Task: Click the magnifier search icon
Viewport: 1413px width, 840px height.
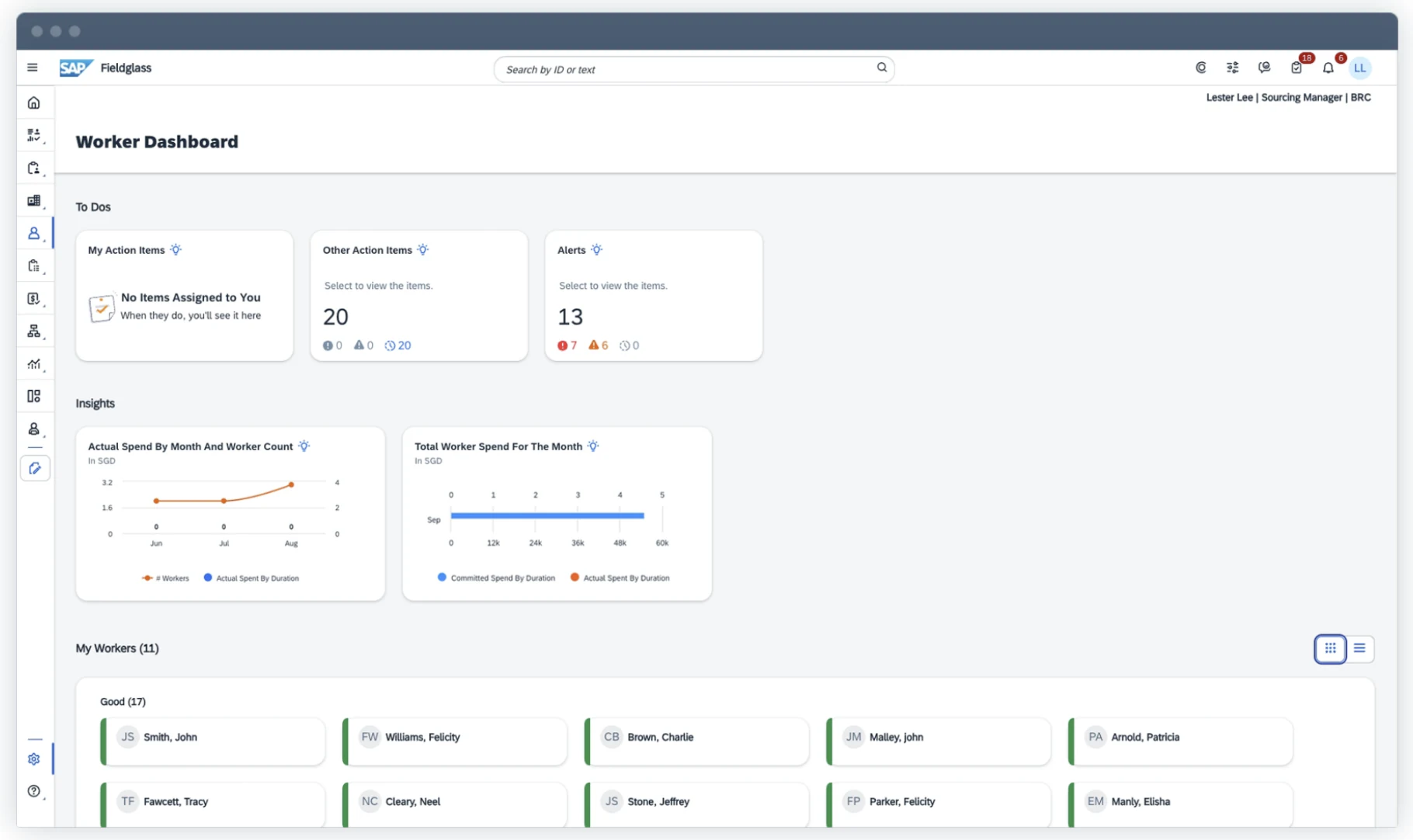Action: pyautogui.click(x=882, y=68)
